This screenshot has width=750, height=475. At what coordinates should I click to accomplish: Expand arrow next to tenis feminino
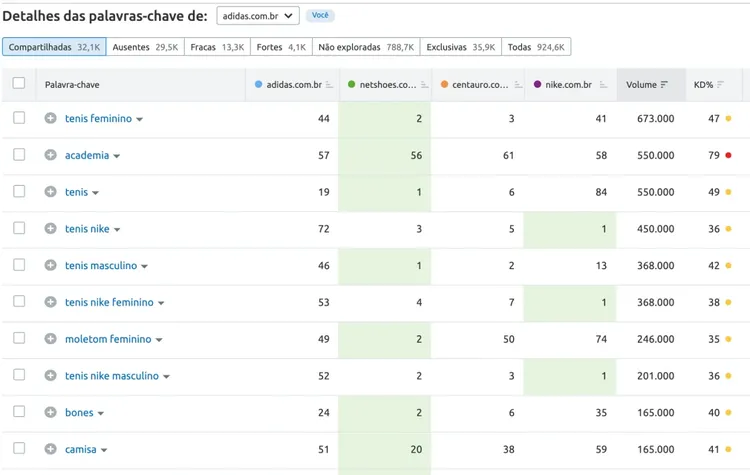[x=139, y=119]
